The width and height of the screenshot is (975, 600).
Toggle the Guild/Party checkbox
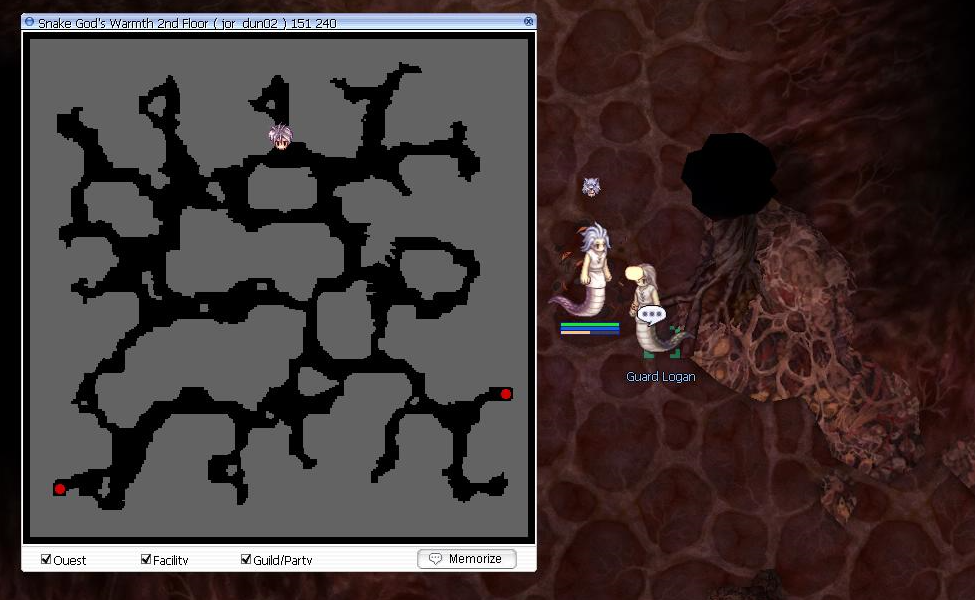(246, 560)
